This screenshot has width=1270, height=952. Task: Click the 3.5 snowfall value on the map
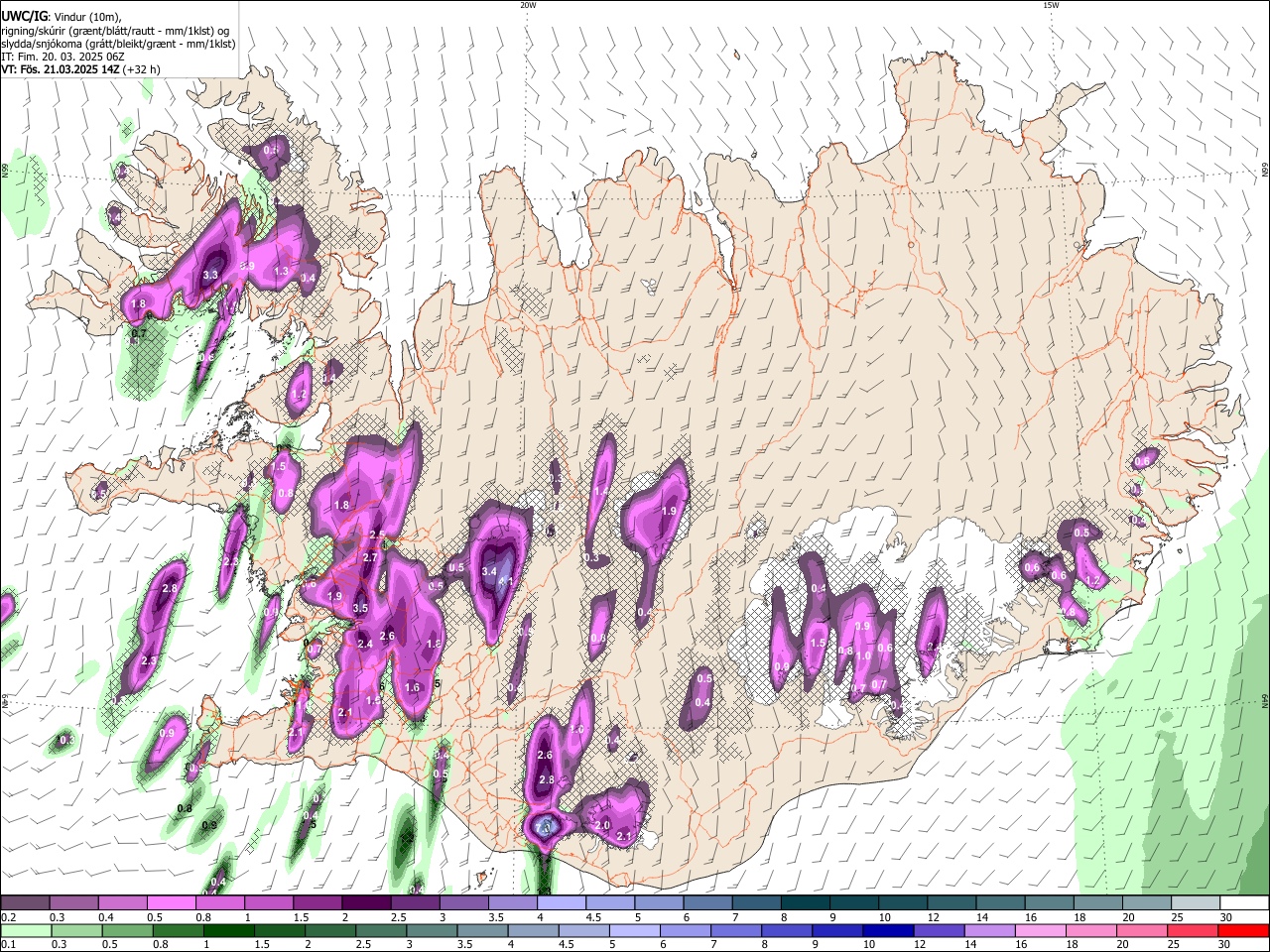tap(360, 608)
